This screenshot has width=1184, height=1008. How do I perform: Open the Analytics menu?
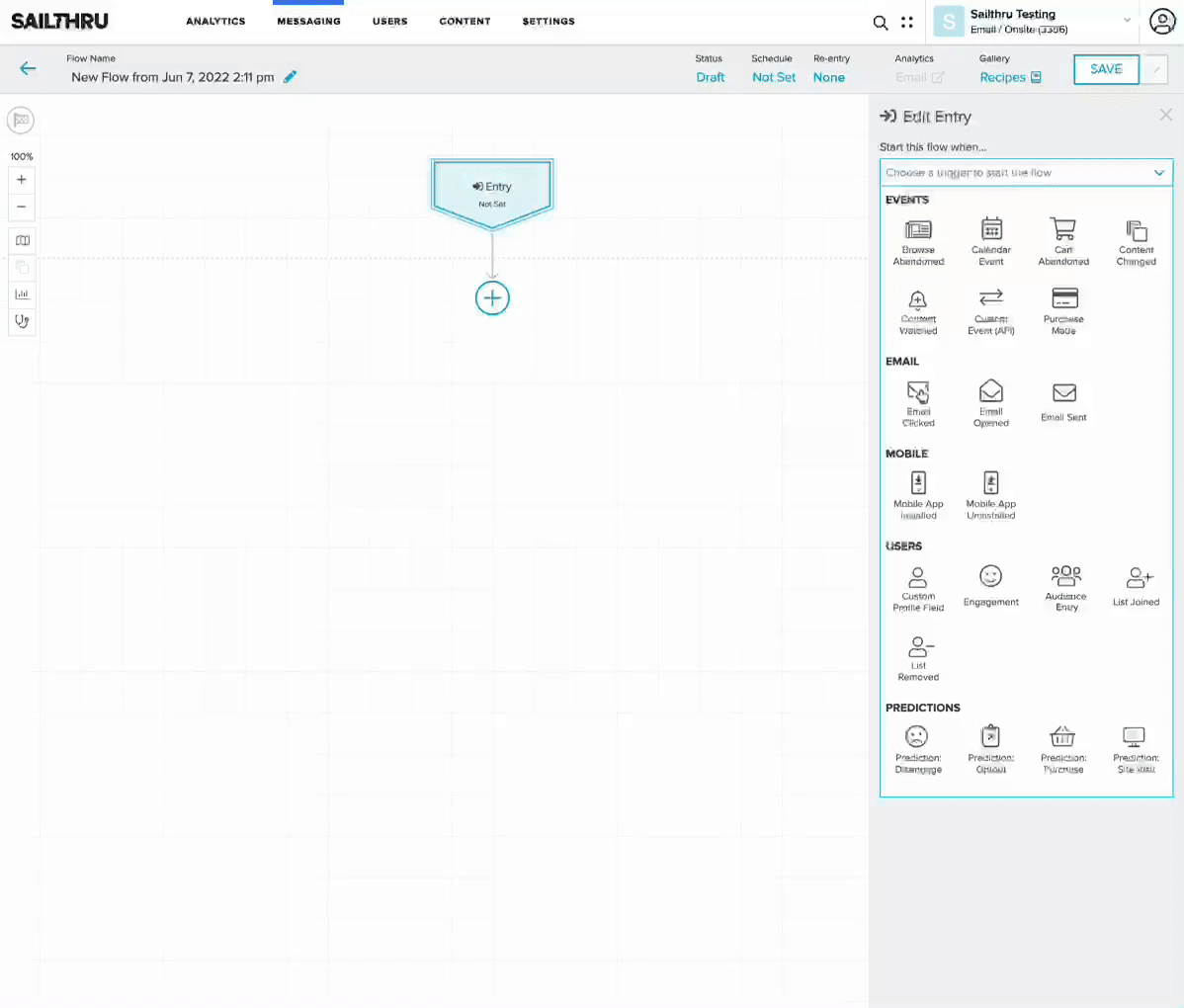(x=215, y=21)
